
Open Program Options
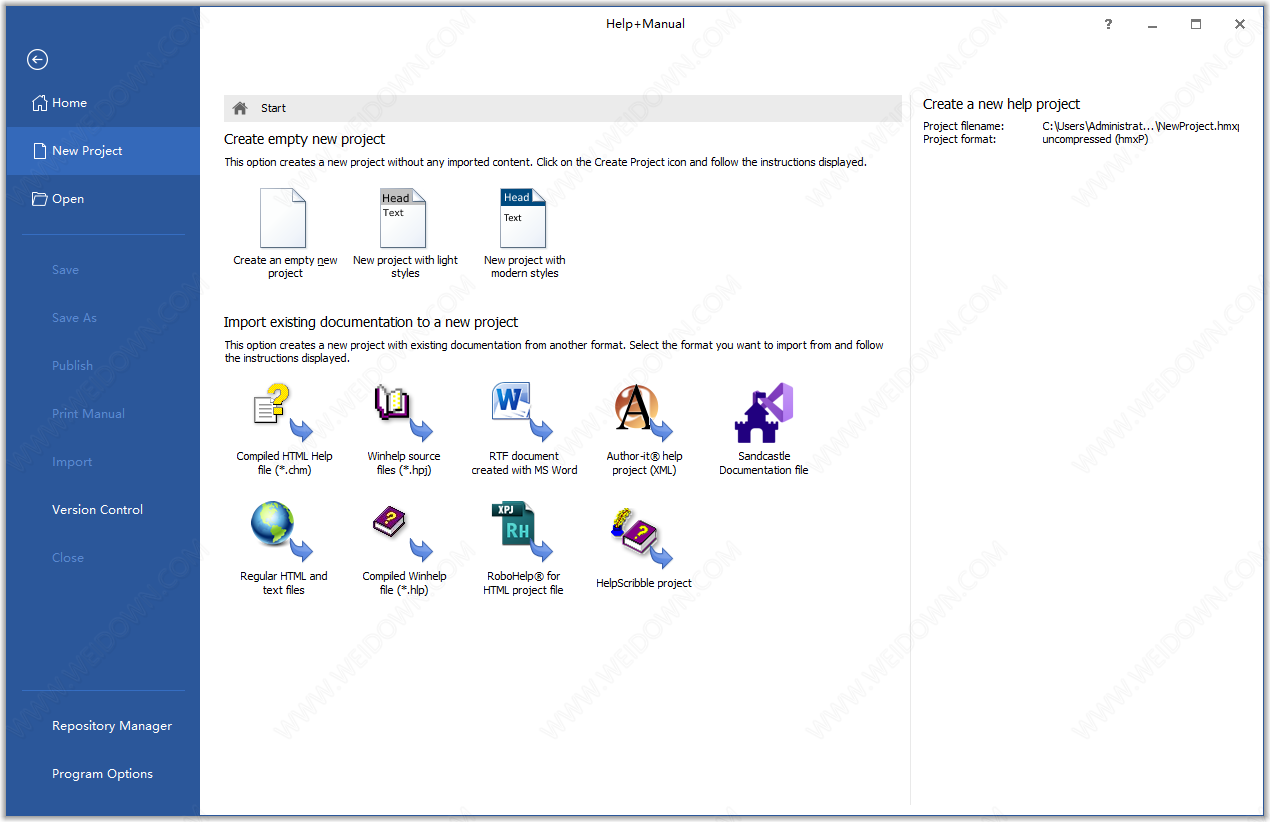102,774
